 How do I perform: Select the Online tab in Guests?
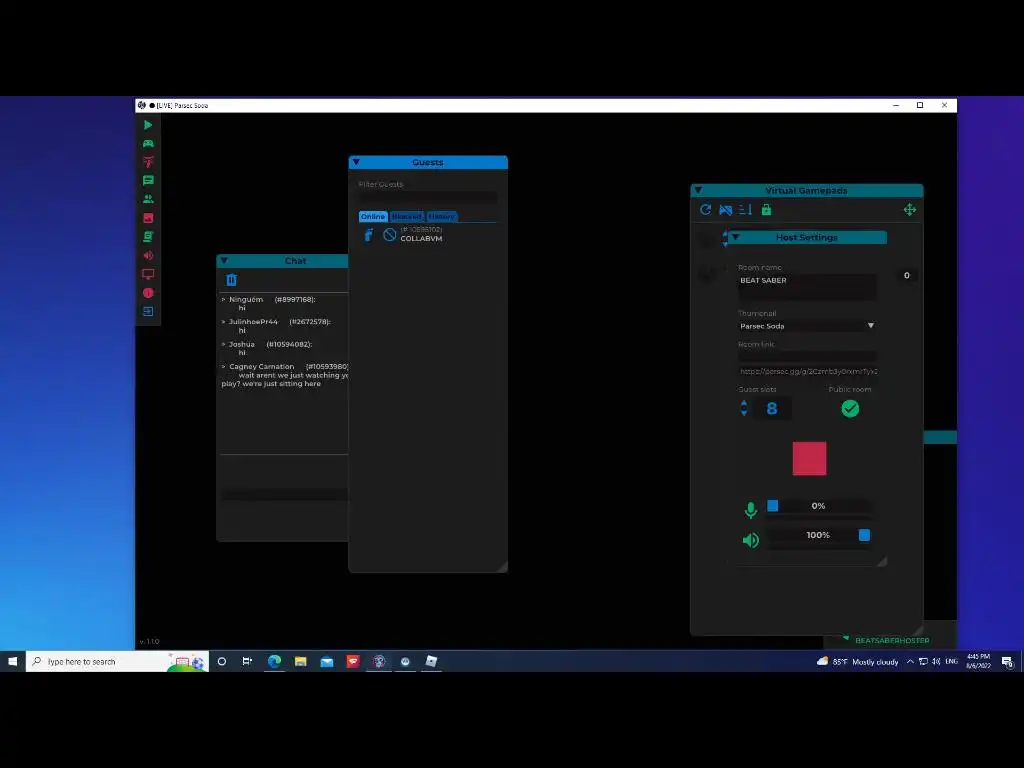(x=373, y=216)
